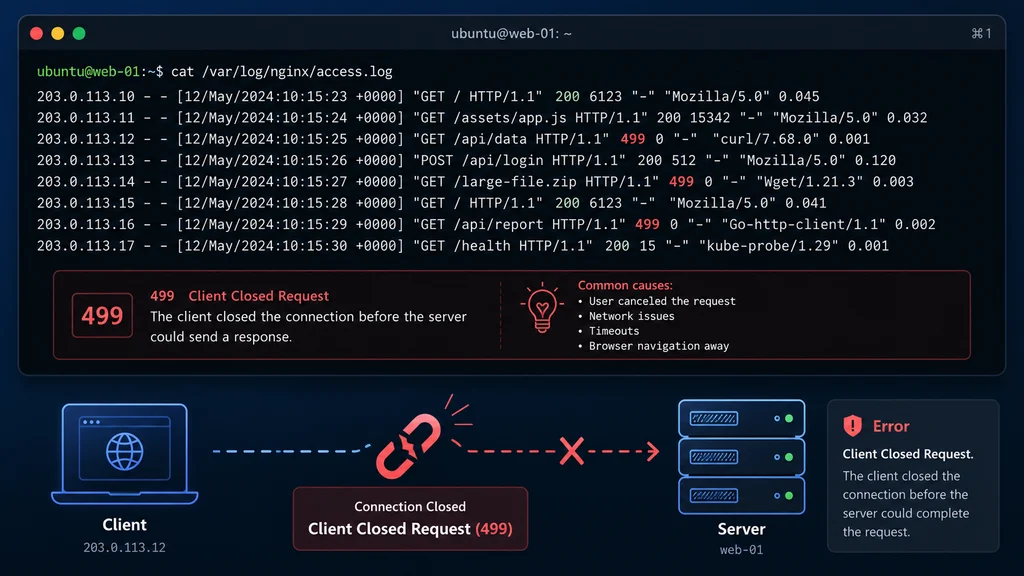Click the Client laptop globe icon
Viewport: 1024px width, 576px height.
pos(125,452)
